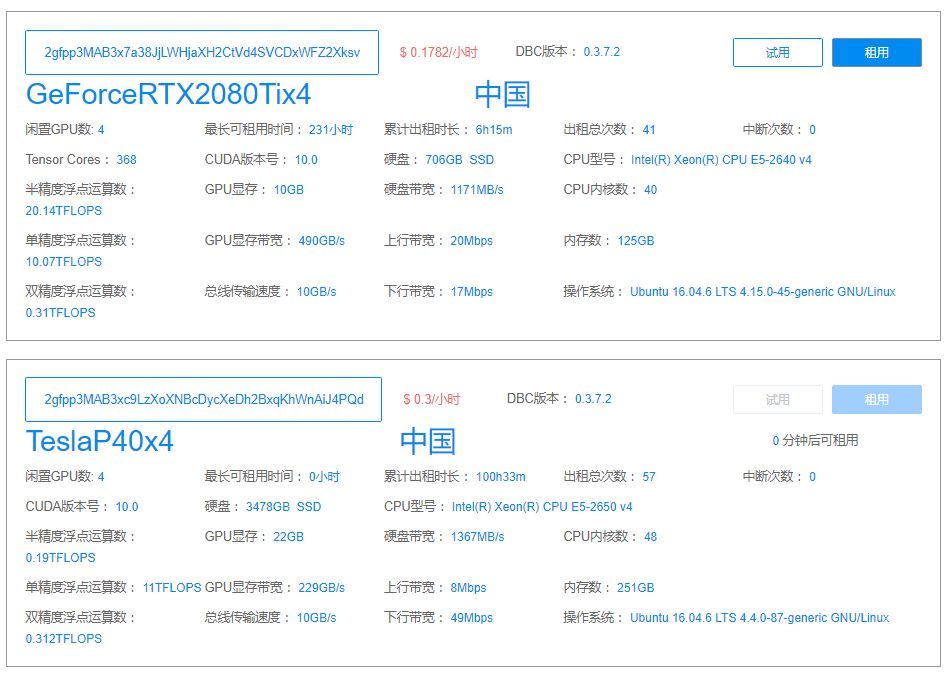Click double precision value 0.312TFLOPS

[x=63, y=639]
